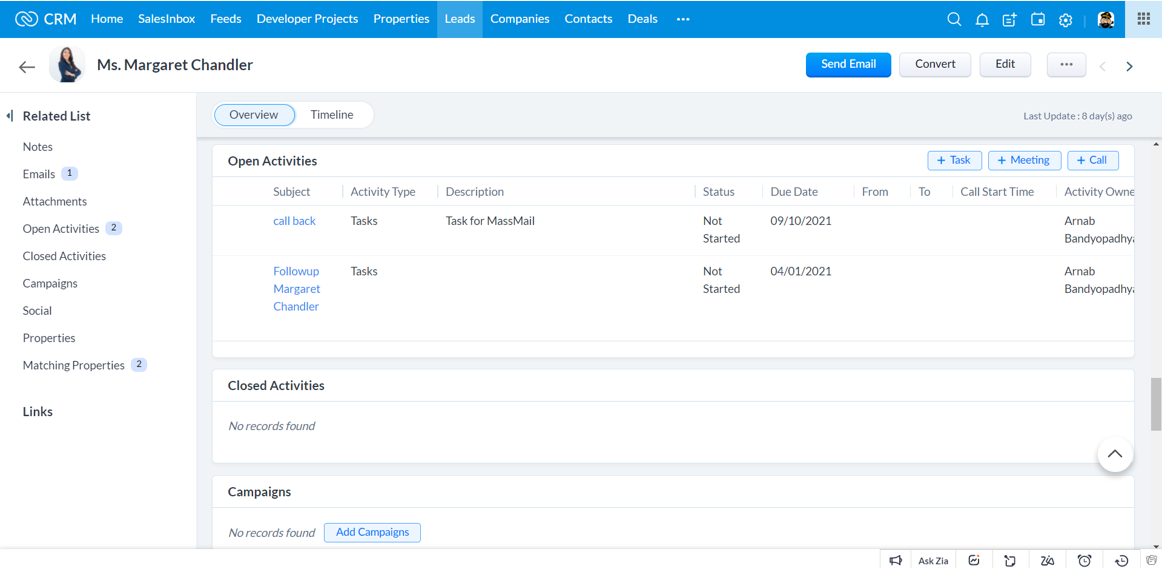Collapse the Related List sidebar
The height and width of the screenshot is (568, 1162).
(10, 116)
